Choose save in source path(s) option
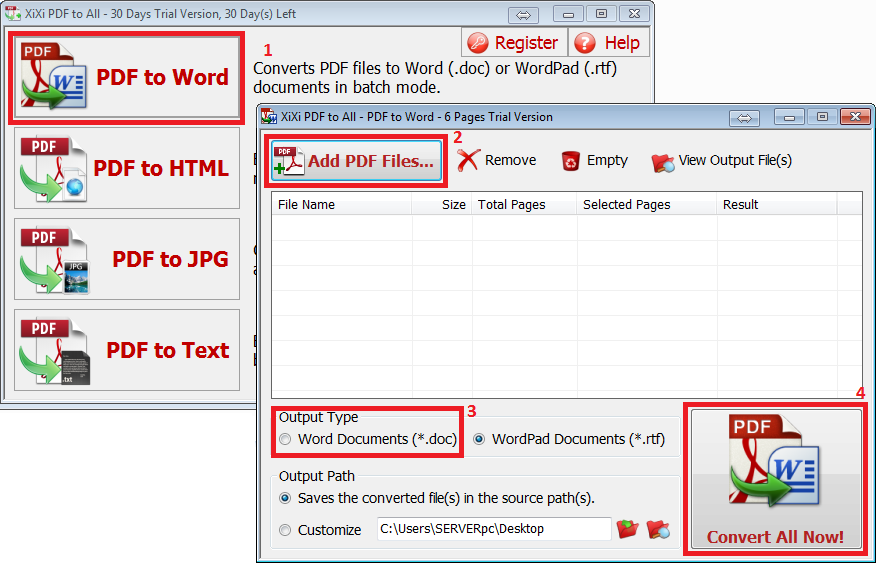Screen dimensions: 878x565 (286, 498)
